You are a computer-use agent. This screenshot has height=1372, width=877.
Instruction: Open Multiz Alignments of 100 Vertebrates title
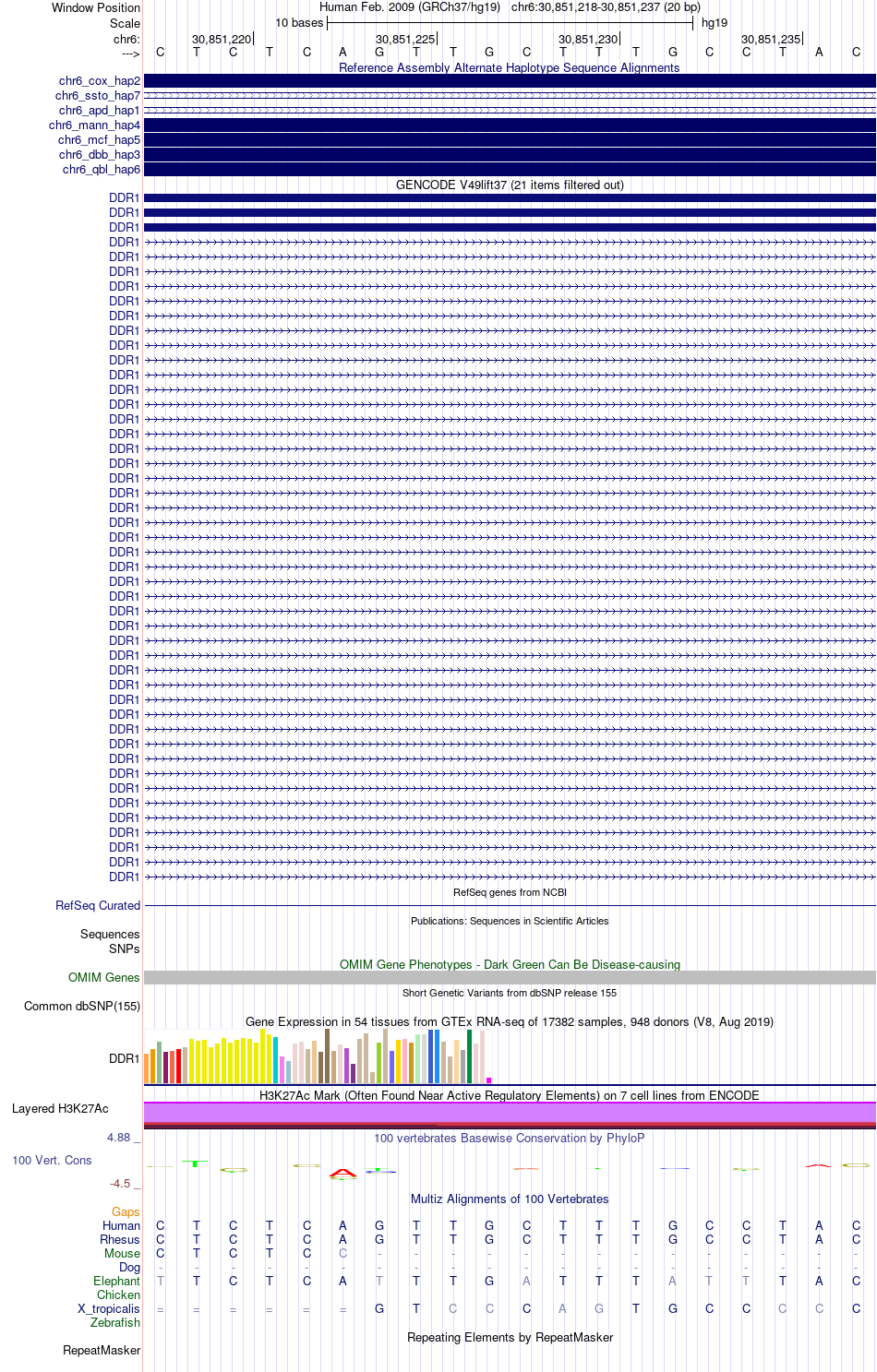[x=510, y=1199]
